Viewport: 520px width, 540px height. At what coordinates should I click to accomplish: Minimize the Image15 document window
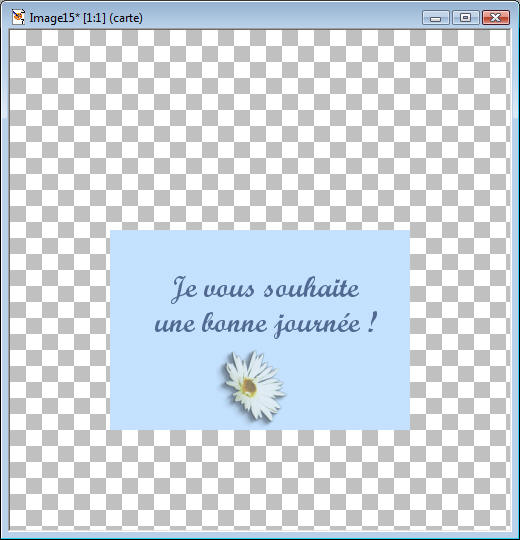[436, 18]
